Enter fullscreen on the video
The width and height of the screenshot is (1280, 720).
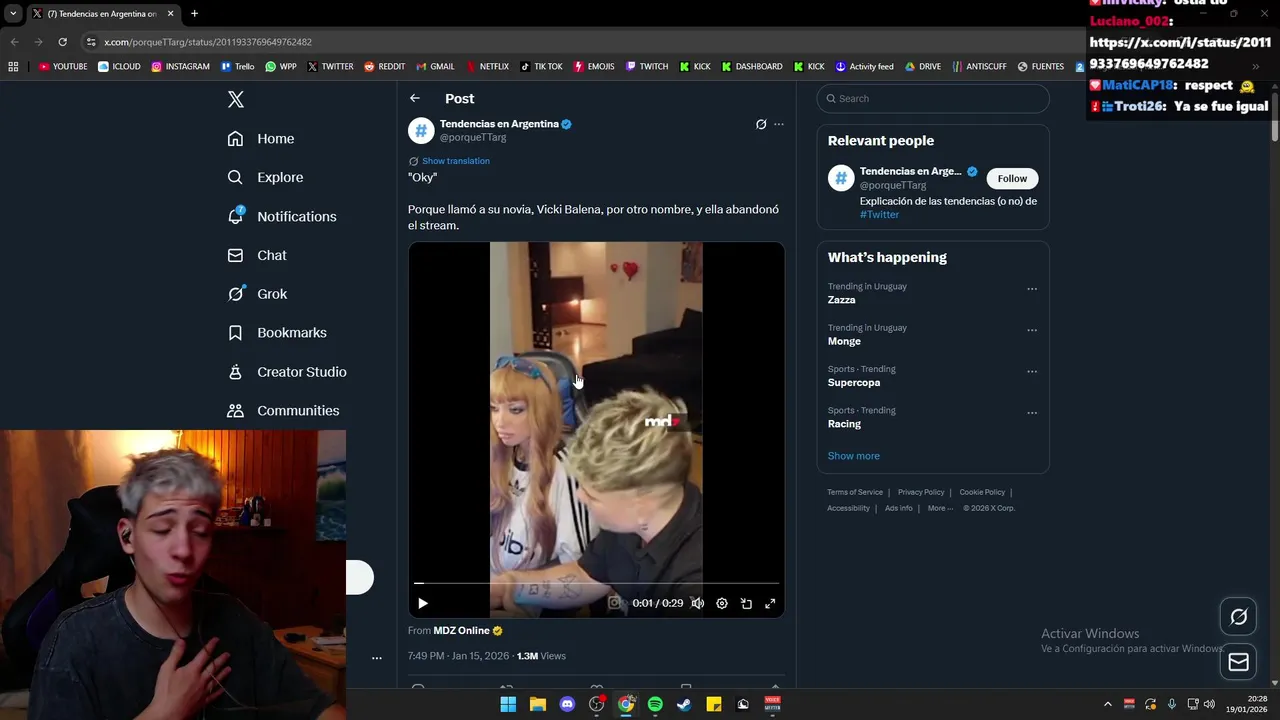tap(770, 603)
